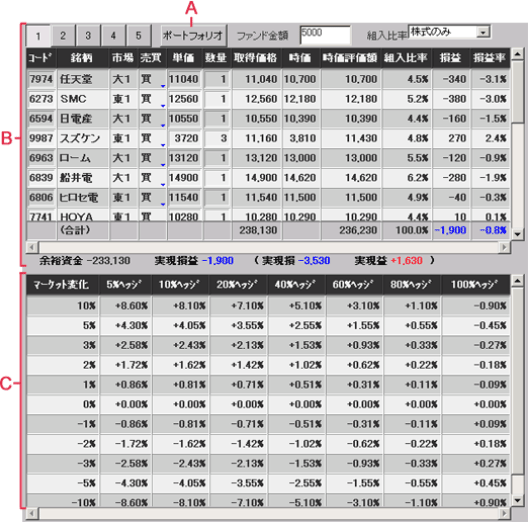Select tab 4
528x522 pixels.
click(x=113, y=35)
